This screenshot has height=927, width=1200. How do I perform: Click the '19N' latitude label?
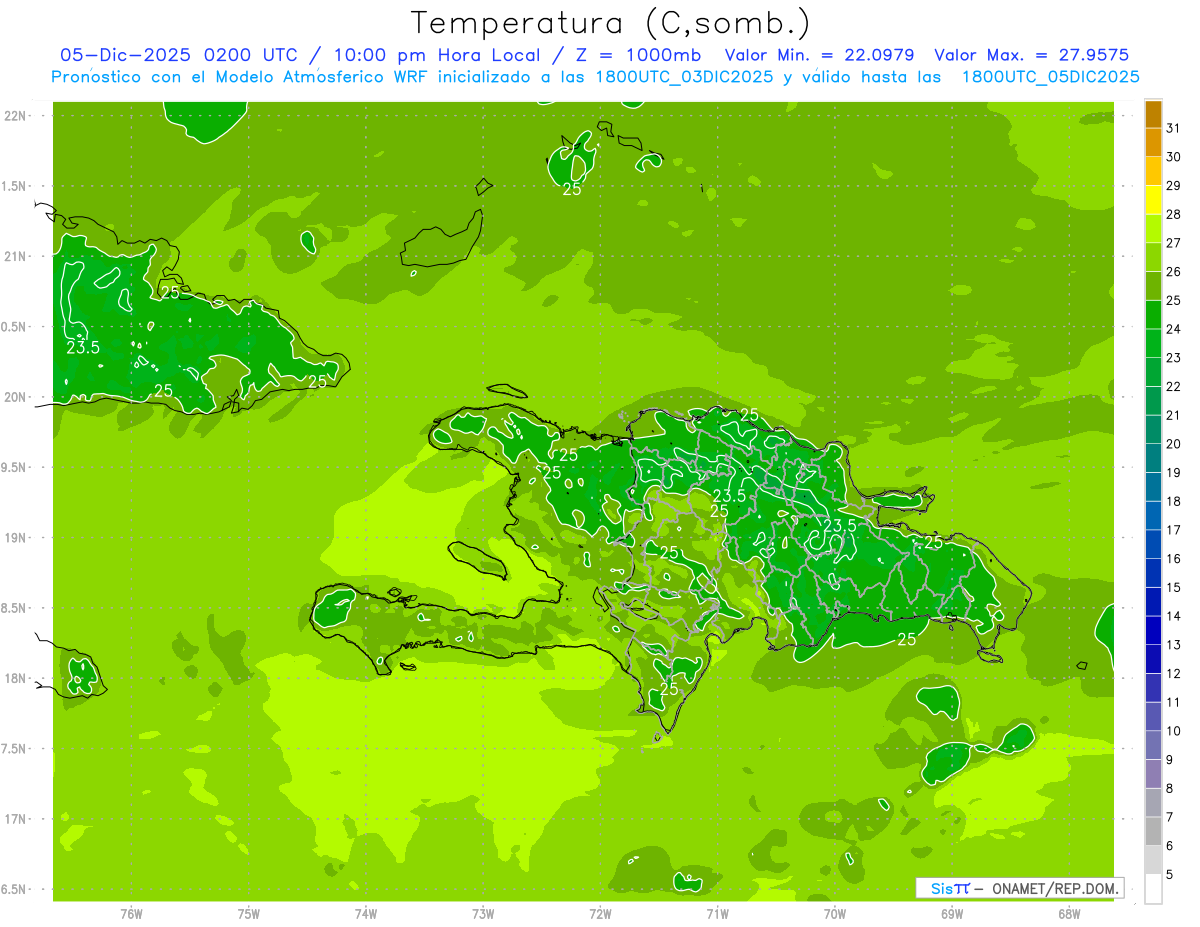coord(16,538)
